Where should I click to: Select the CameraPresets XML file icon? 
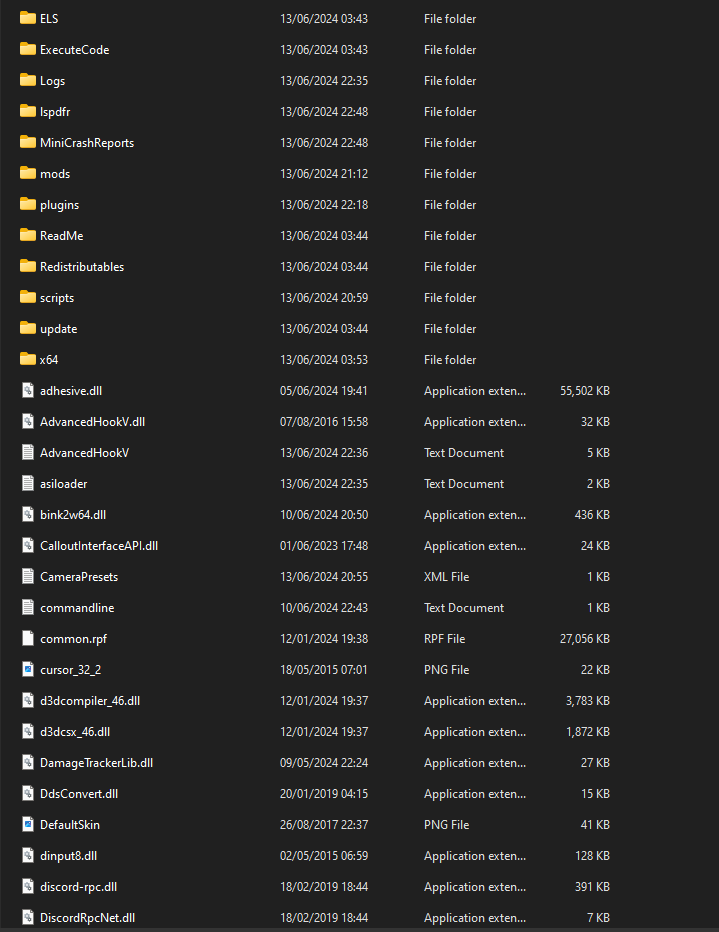pyautogui.click(x=28, y=576)
